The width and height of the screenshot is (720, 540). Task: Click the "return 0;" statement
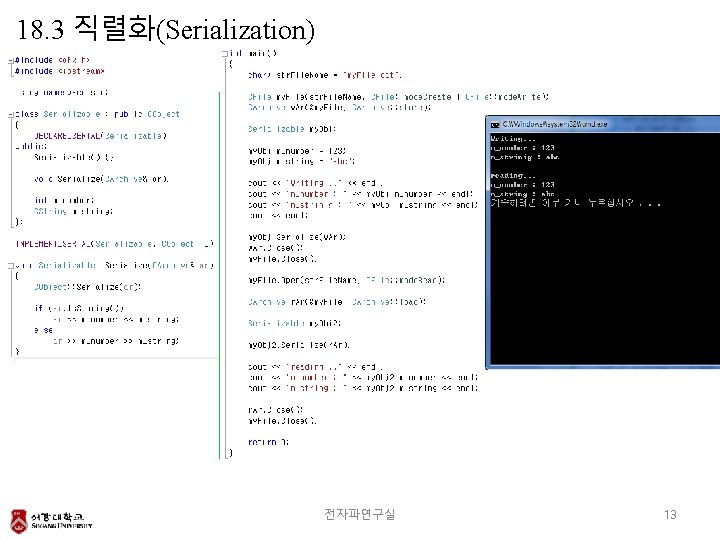pos(268,442)
